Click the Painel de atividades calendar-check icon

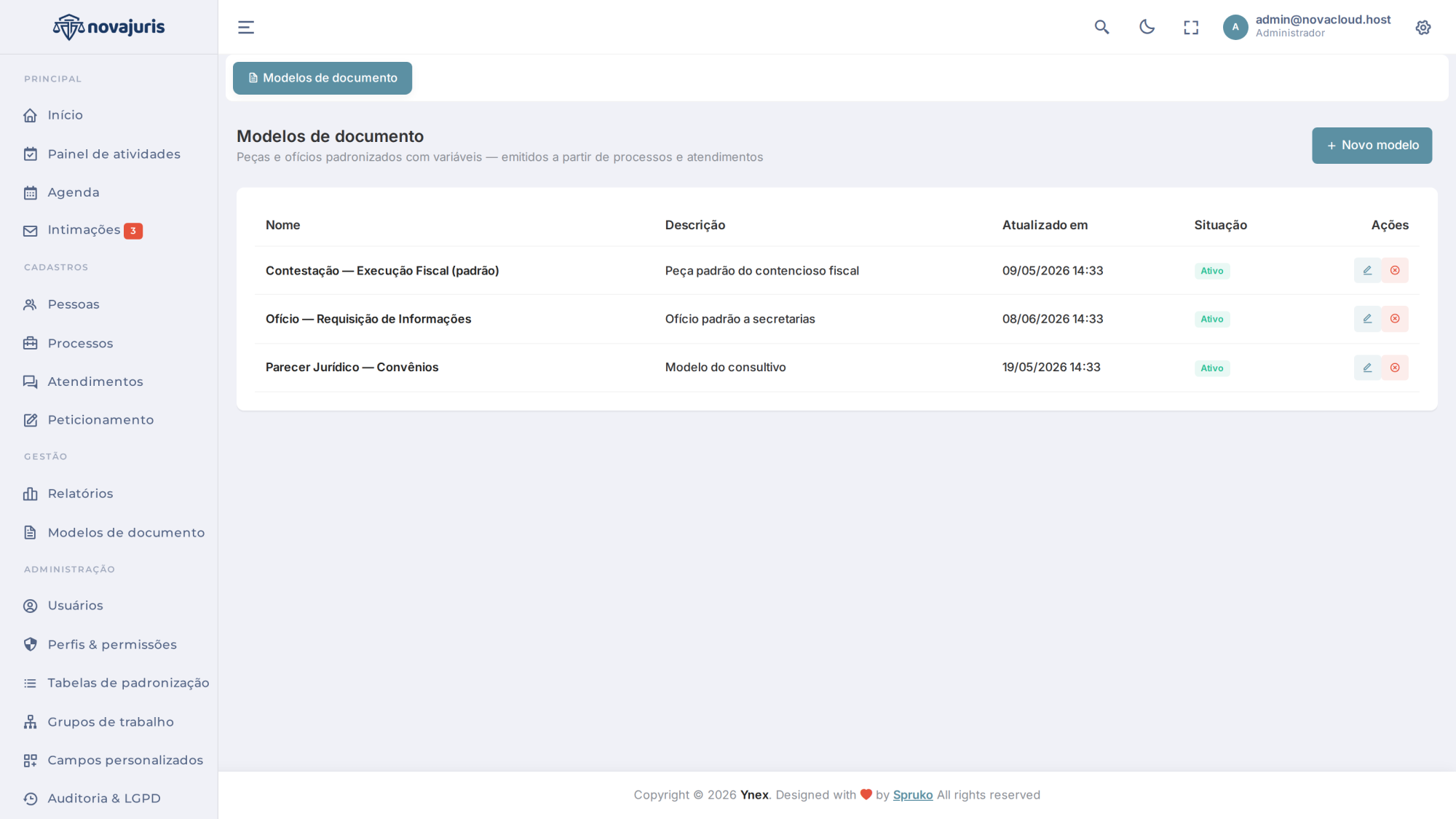coord(30,154)
